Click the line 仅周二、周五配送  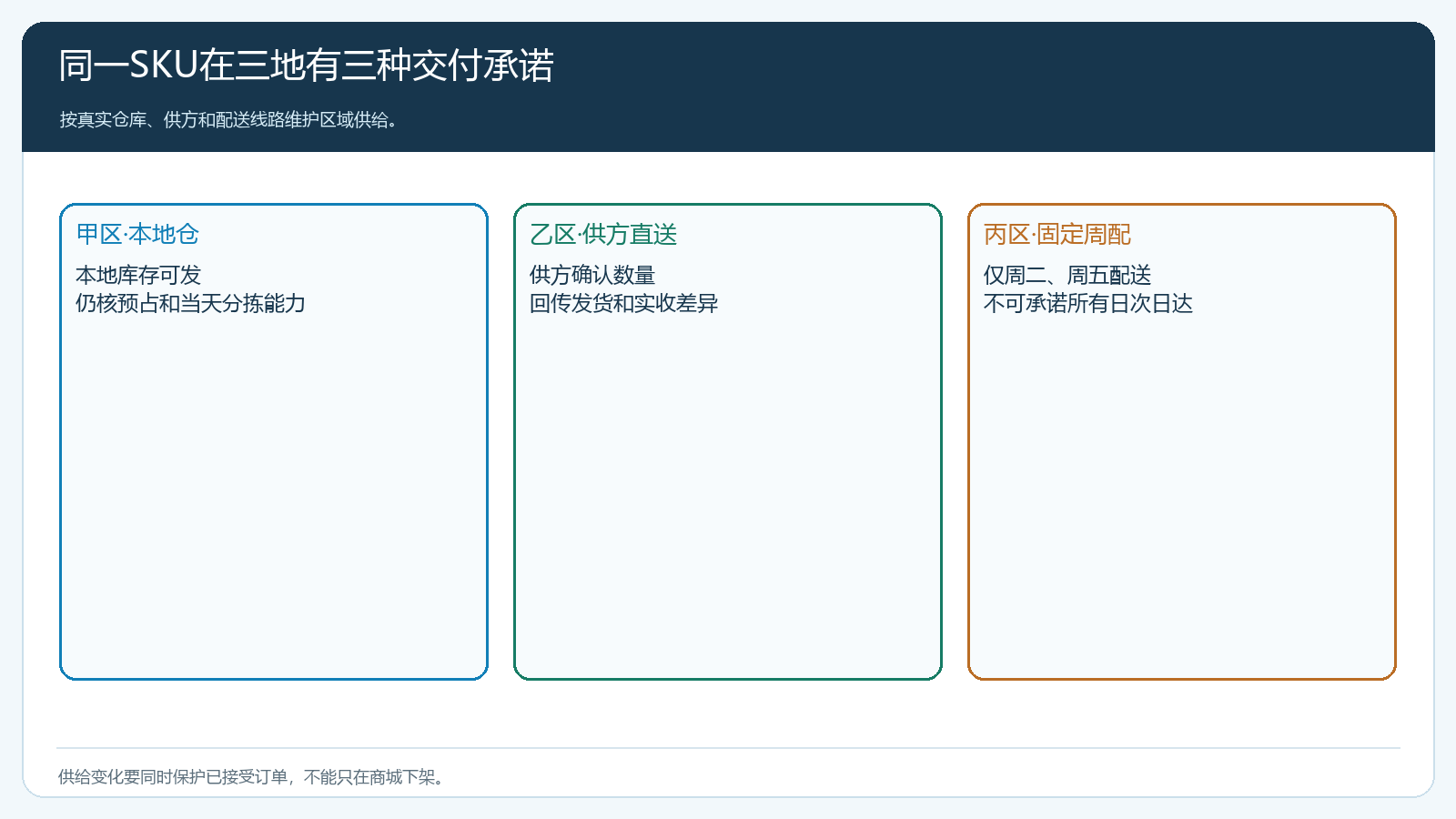(1067, 275)
